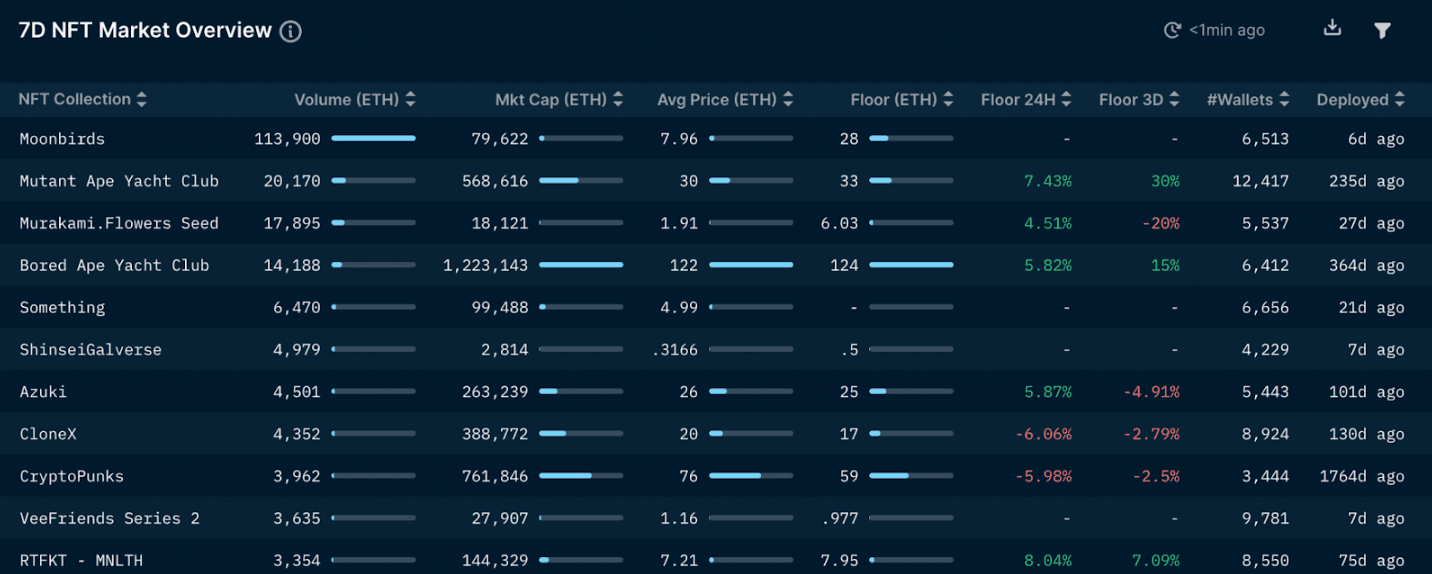Open the filter funnel icon
Image resolution: width=1432 pixels, height=574 pixels.
click(1383, 31)
